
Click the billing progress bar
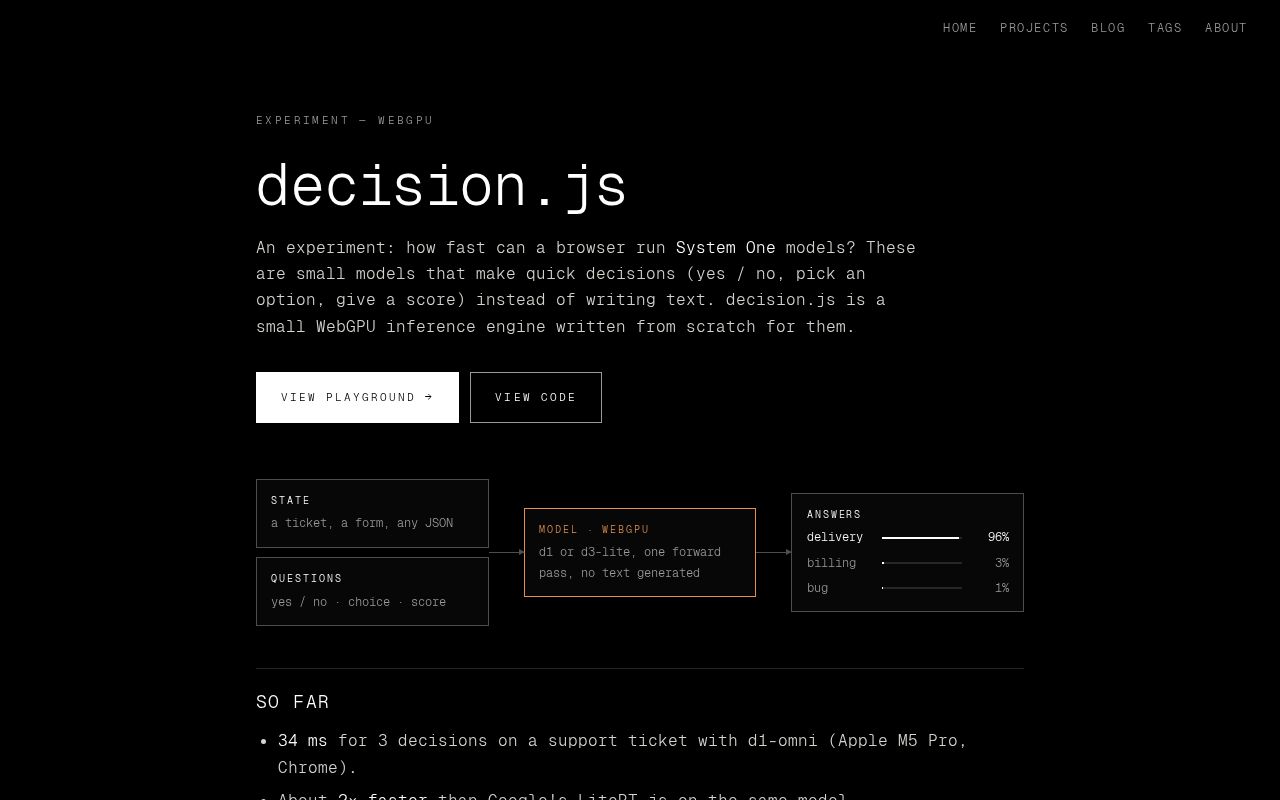[x=922, y=563]
